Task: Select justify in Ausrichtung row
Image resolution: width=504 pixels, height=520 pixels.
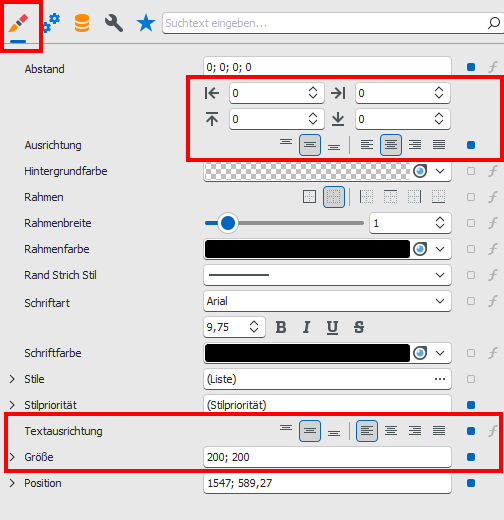Action: point(439,145)
